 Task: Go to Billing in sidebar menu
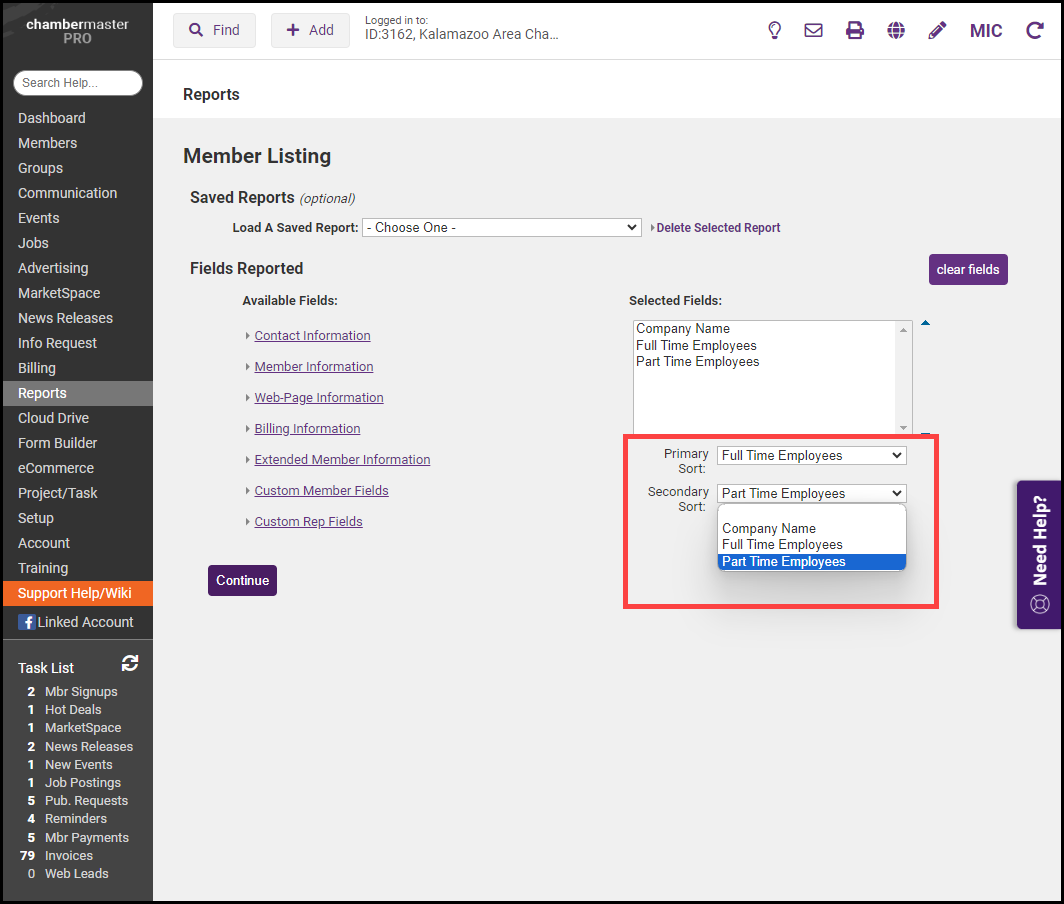(x=37, y=368)
